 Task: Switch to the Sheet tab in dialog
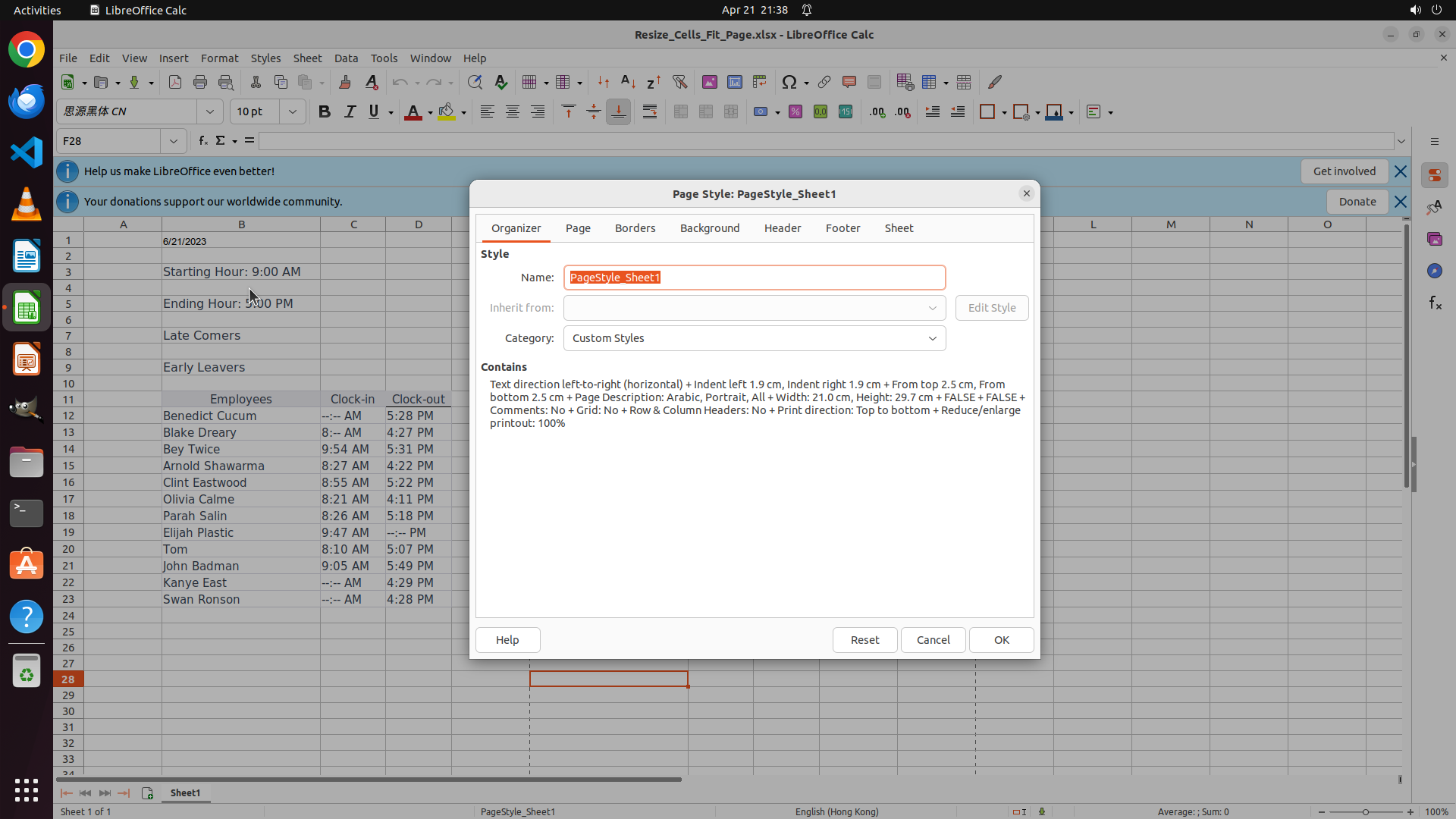click(x=899, y=228)
